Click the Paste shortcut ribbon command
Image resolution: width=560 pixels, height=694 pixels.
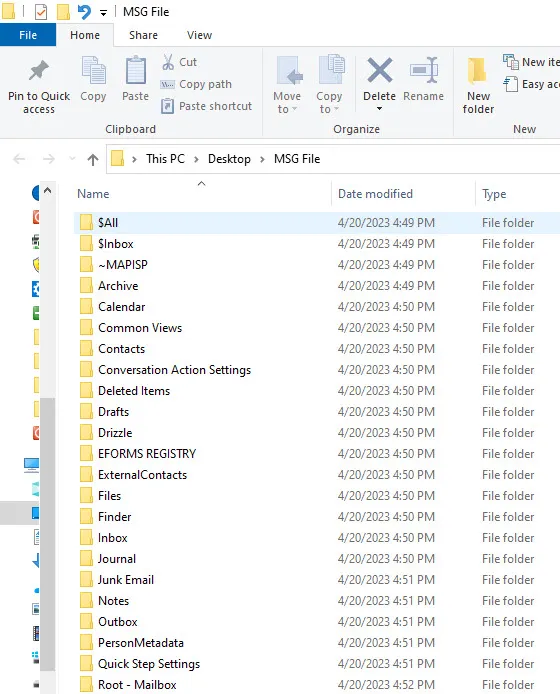click(x=206, y=106)
